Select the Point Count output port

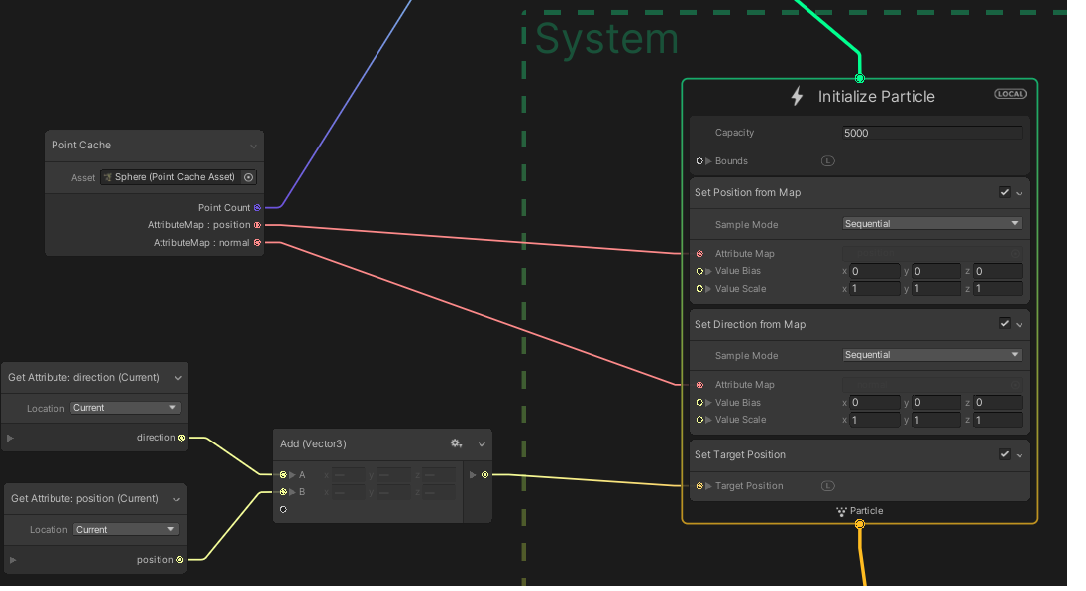pyautogui.click(x=257, y=209)
